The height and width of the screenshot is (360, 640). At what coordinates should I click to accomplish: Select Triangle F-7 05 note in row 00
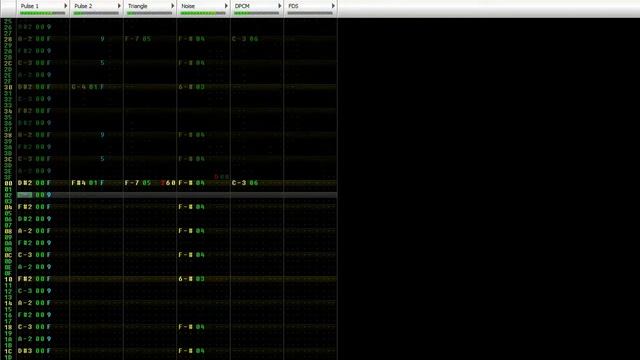point(138,183)
